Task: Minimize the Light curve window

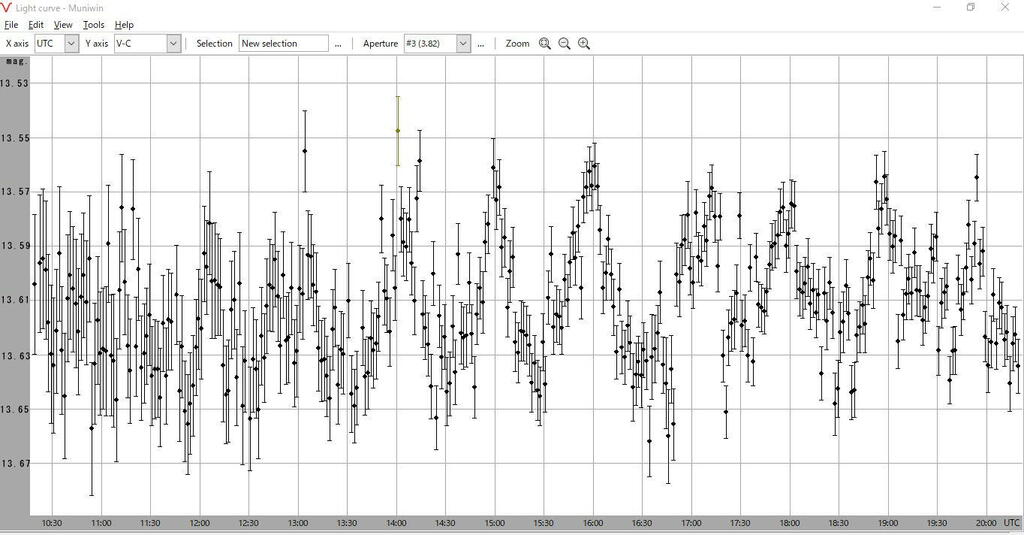Action: [x=937, y=7]
